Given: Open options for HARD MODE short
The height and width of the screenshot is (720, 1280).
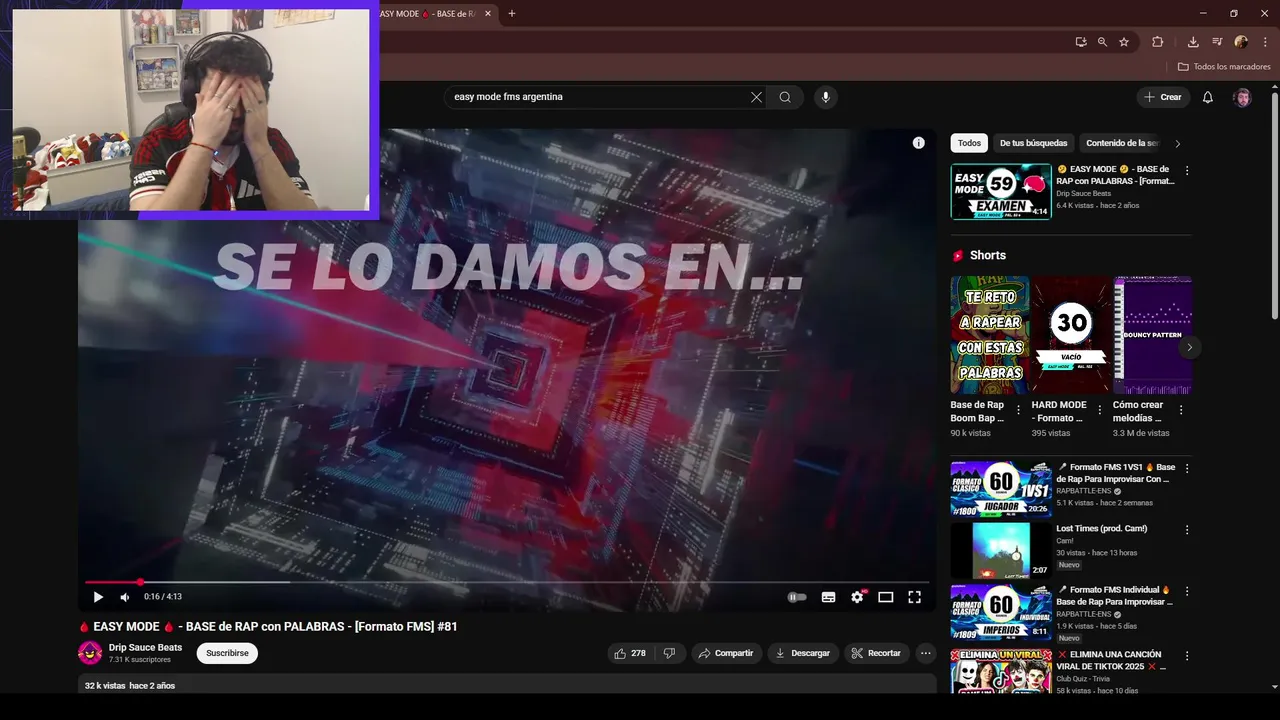Looking at the screenshot, I should [x=1100, y=410].
